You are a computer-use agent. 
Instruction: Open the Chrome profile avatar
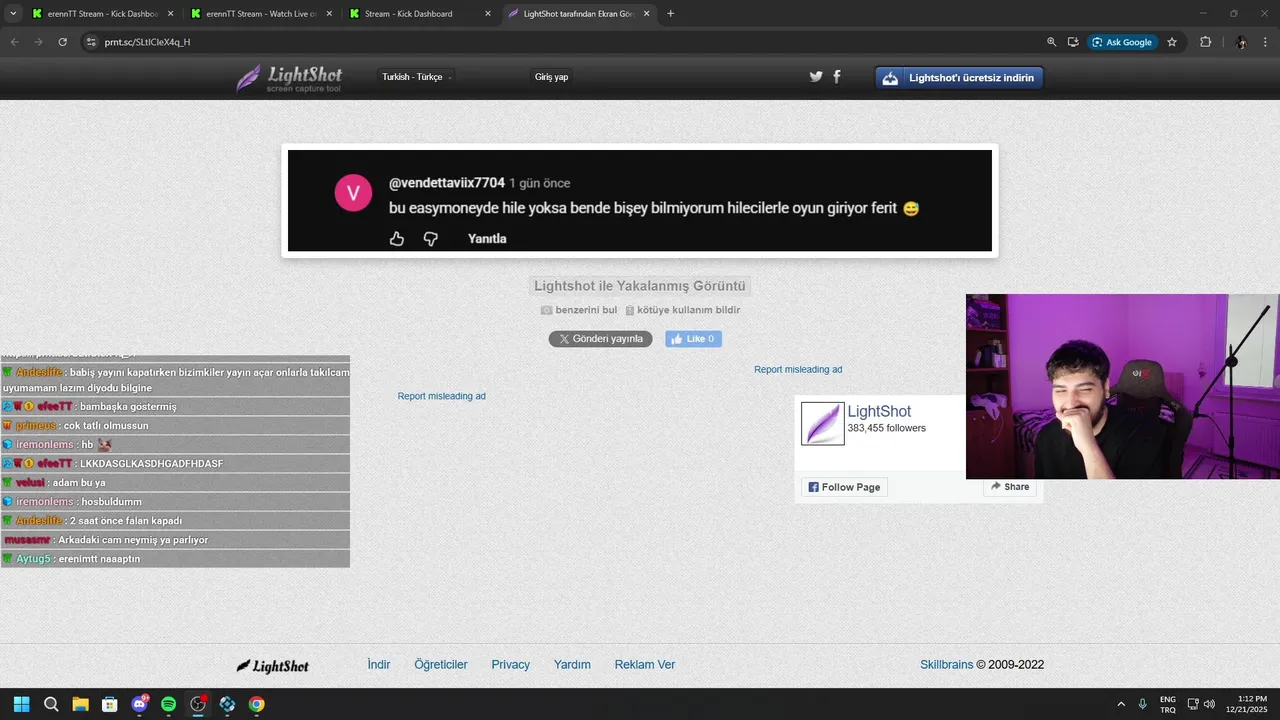[x=1241, y=42]
